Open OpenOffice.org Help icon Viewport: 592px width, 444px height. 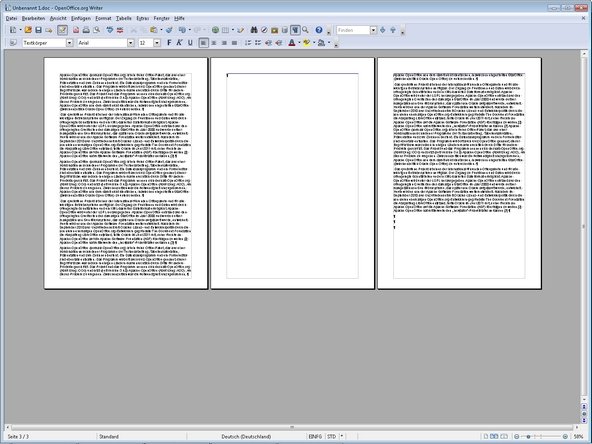point(319,30)
